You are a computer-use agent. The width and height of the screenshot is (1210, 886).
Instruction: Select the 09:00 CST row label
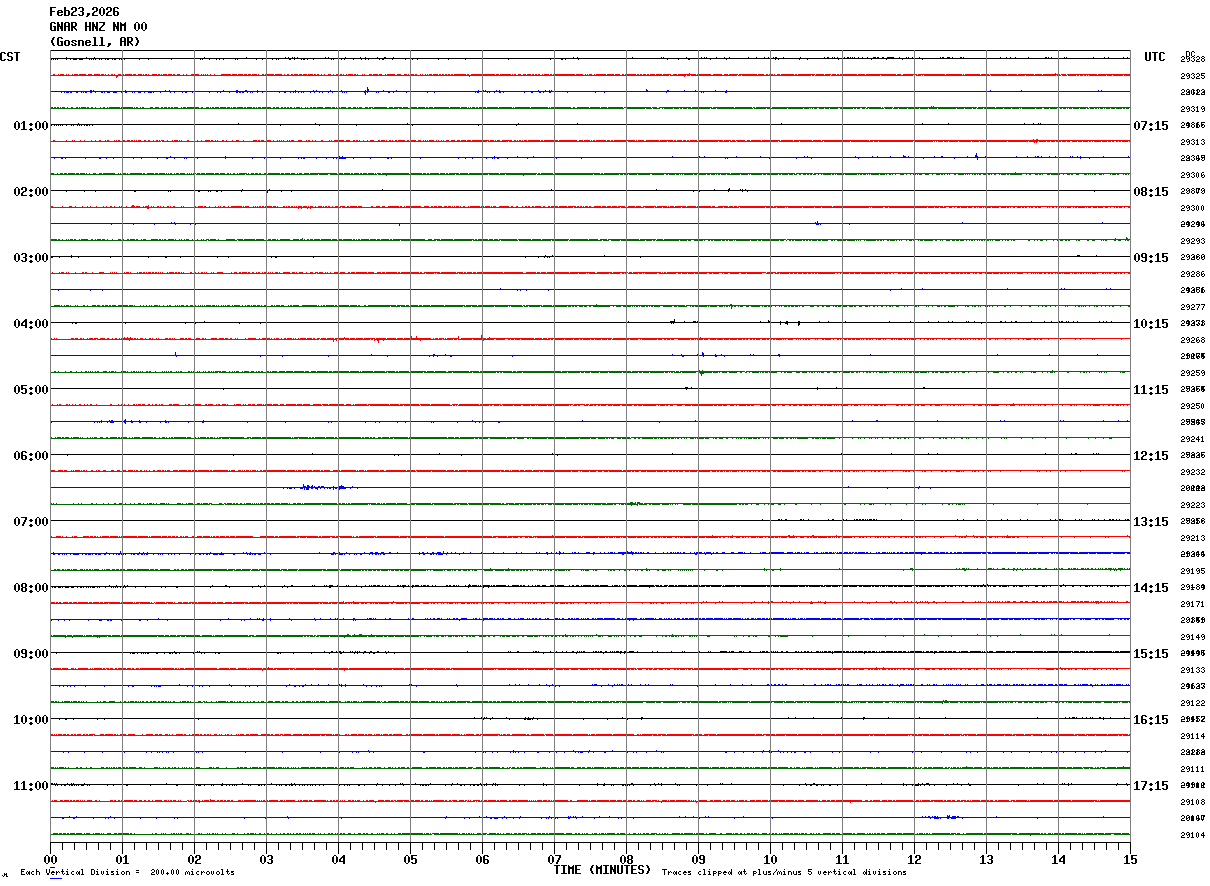coord(31,653)
